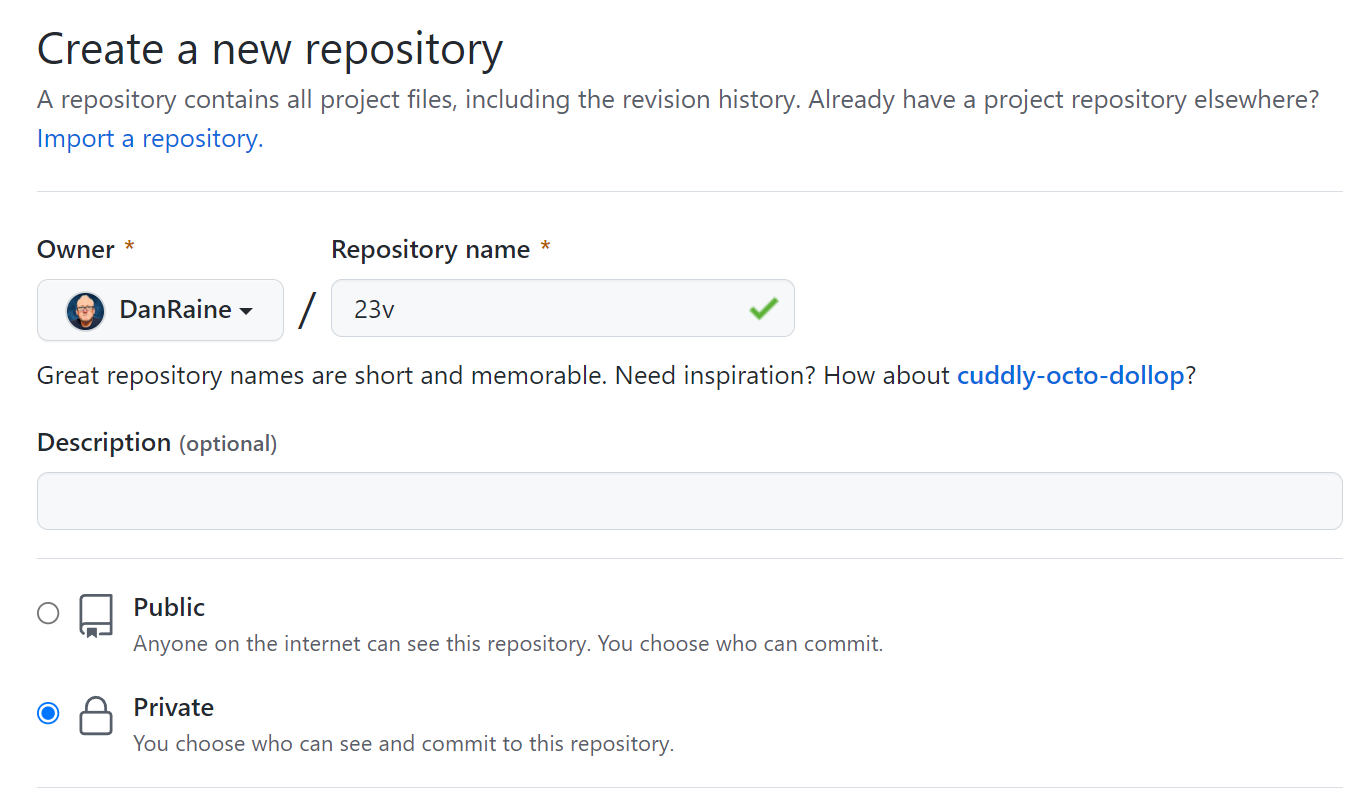Image resolution: width=1368 pixels, height=807 pixels.
Task: Click the DanRaine avatar picture
Action: point(86,311)
